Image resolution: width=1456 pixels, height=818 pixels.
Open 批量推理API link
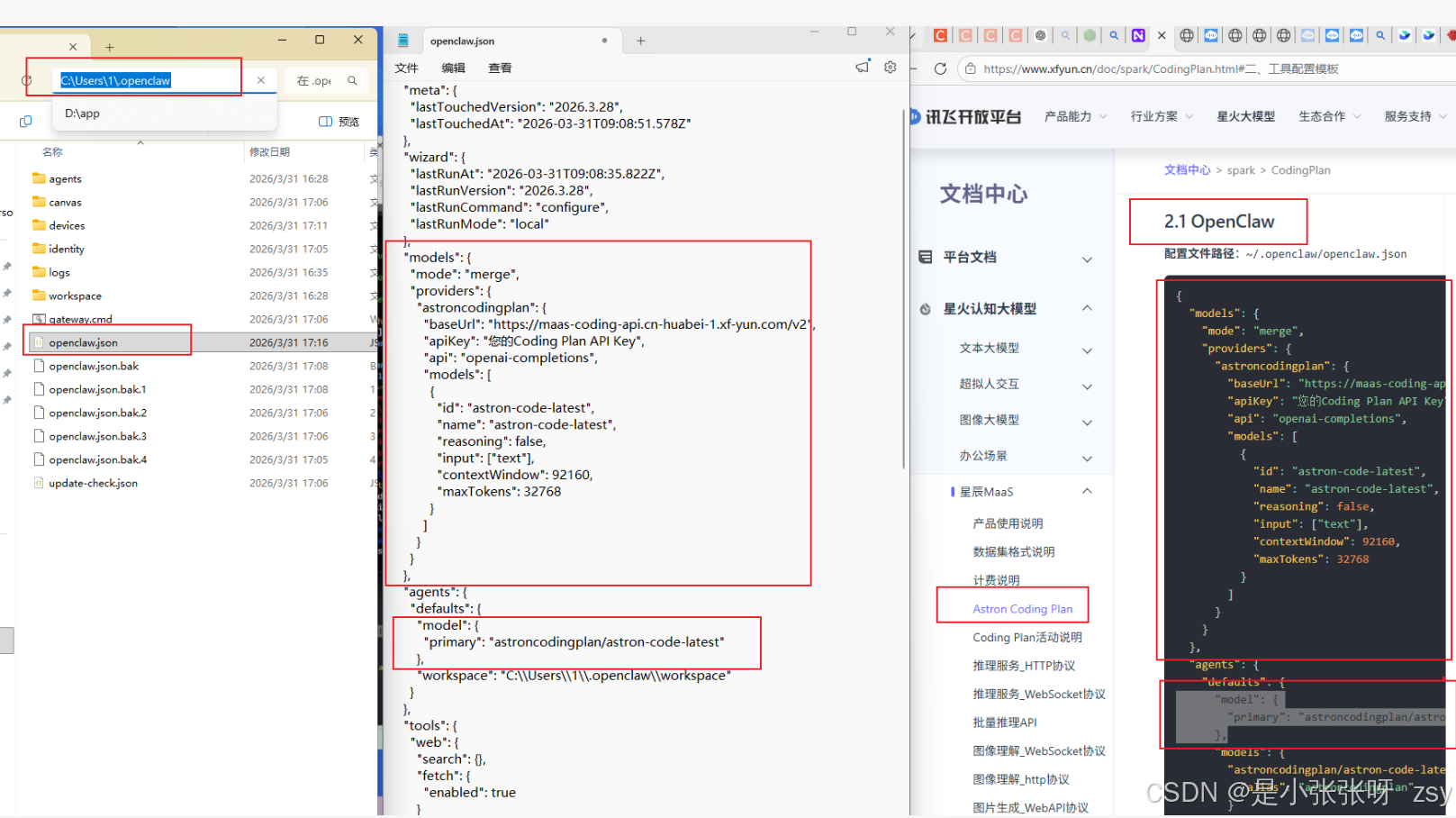tap(1004, 723)
